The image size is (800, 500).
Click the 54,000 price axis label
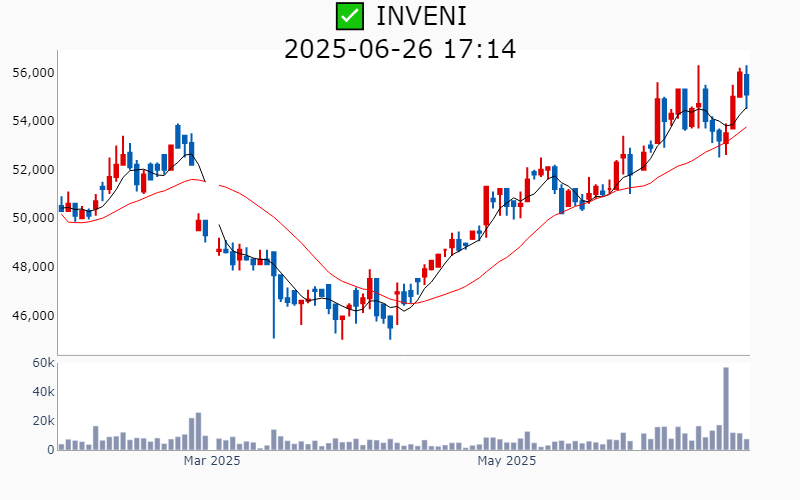(x=33, y=121)
